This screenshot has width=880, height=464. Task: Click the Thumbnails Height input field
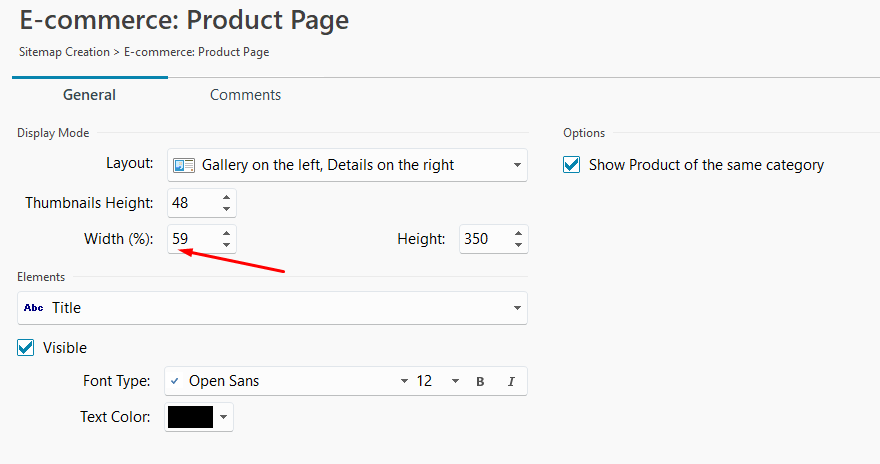[x=192, y=203]
